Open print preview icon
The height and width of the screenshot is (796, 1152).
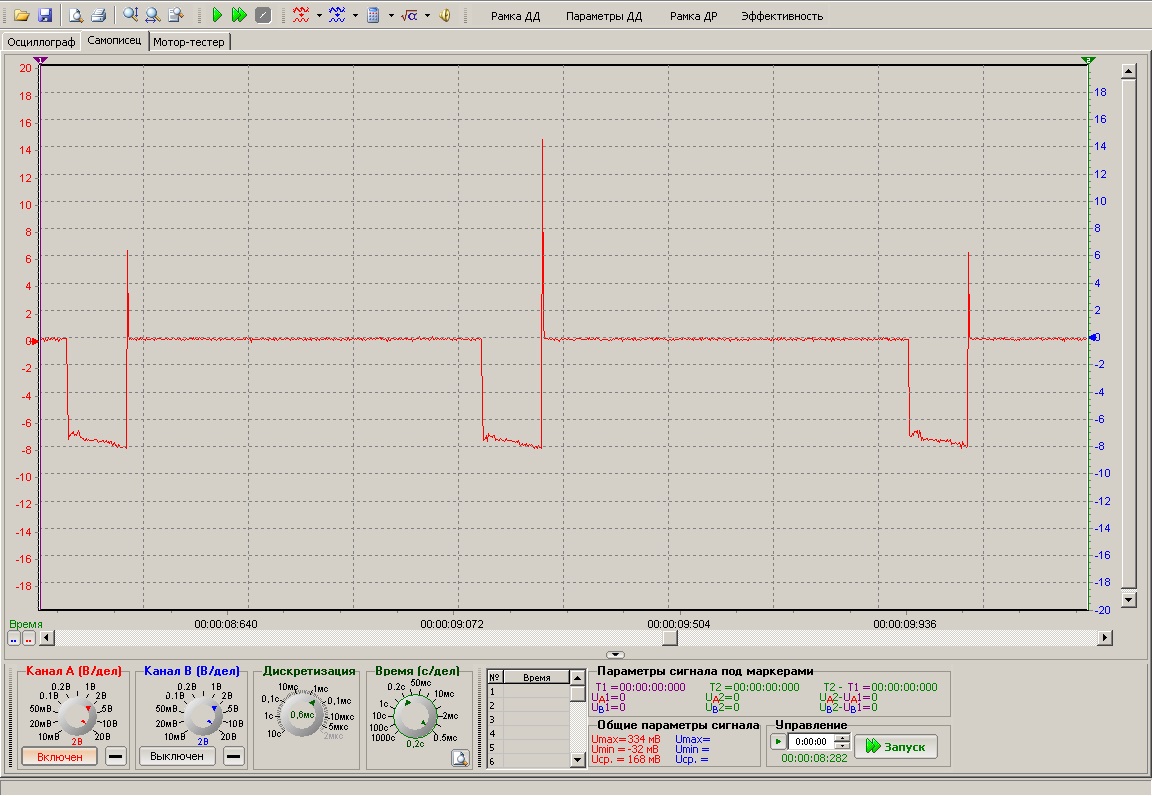coord(75,15)
